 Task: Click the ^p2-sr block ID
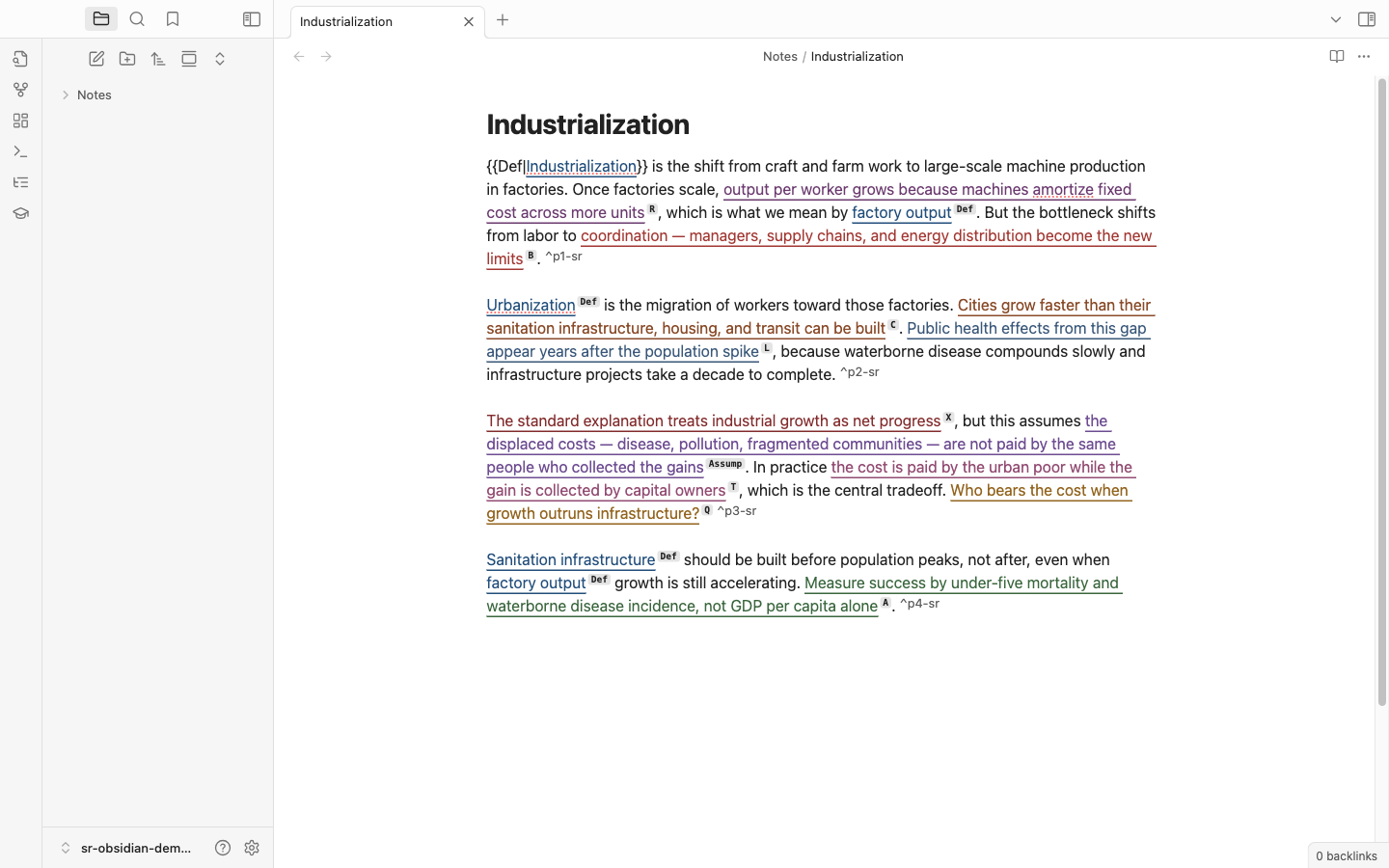[x=859, y=372]
